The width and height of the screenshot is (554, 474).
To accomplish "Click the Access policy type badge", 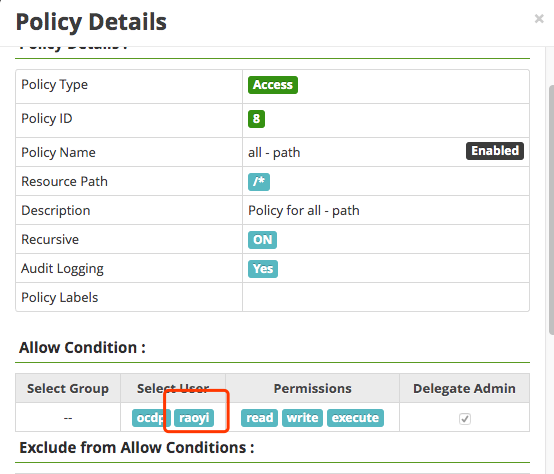I will point(273,85).
